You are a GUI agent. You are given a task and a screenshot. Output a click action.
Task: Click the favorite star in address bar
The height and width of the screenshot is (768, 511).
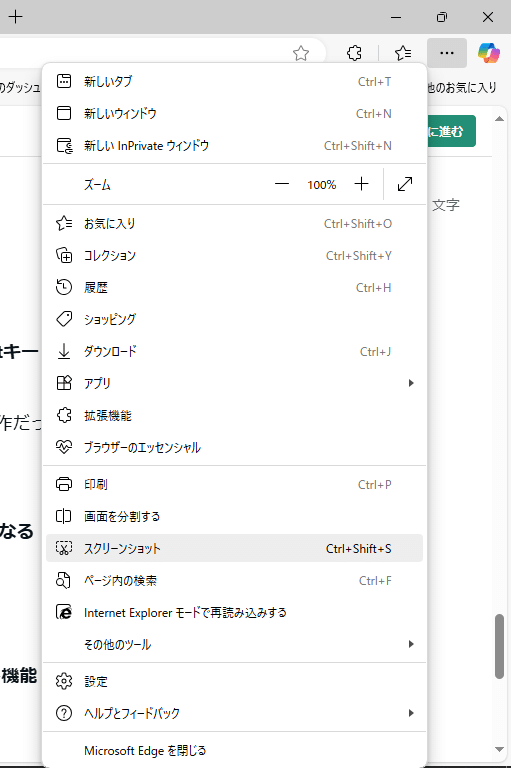pyautogui.click(x=301, y=53)
